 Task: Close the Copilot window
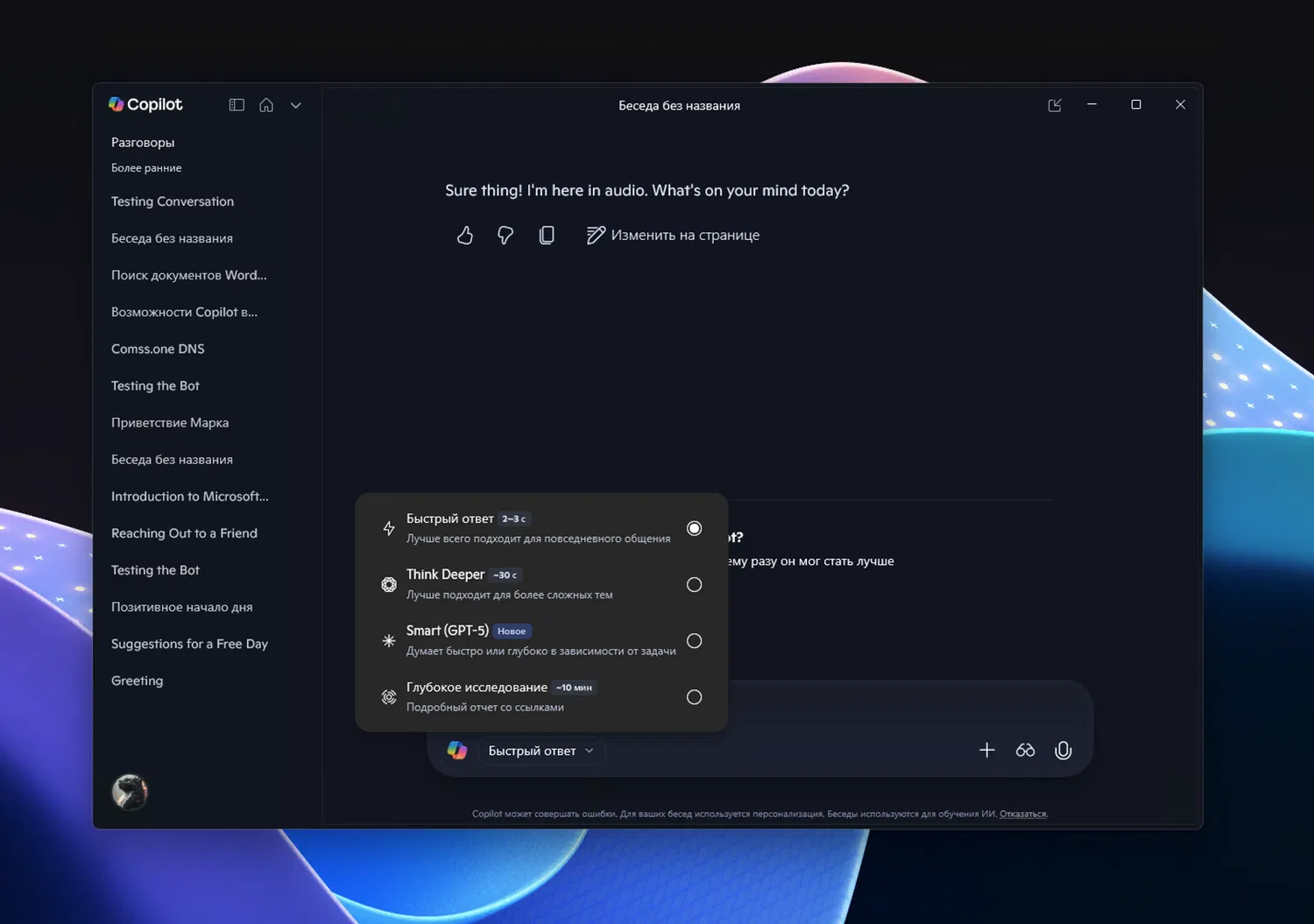pos(1180,104)
